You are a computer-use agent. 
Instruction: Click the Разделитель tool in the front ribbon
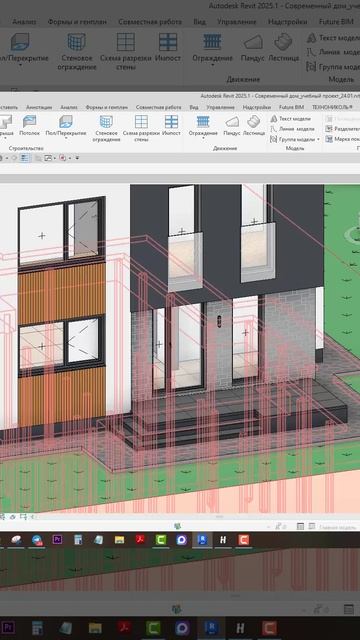(342, 129)
